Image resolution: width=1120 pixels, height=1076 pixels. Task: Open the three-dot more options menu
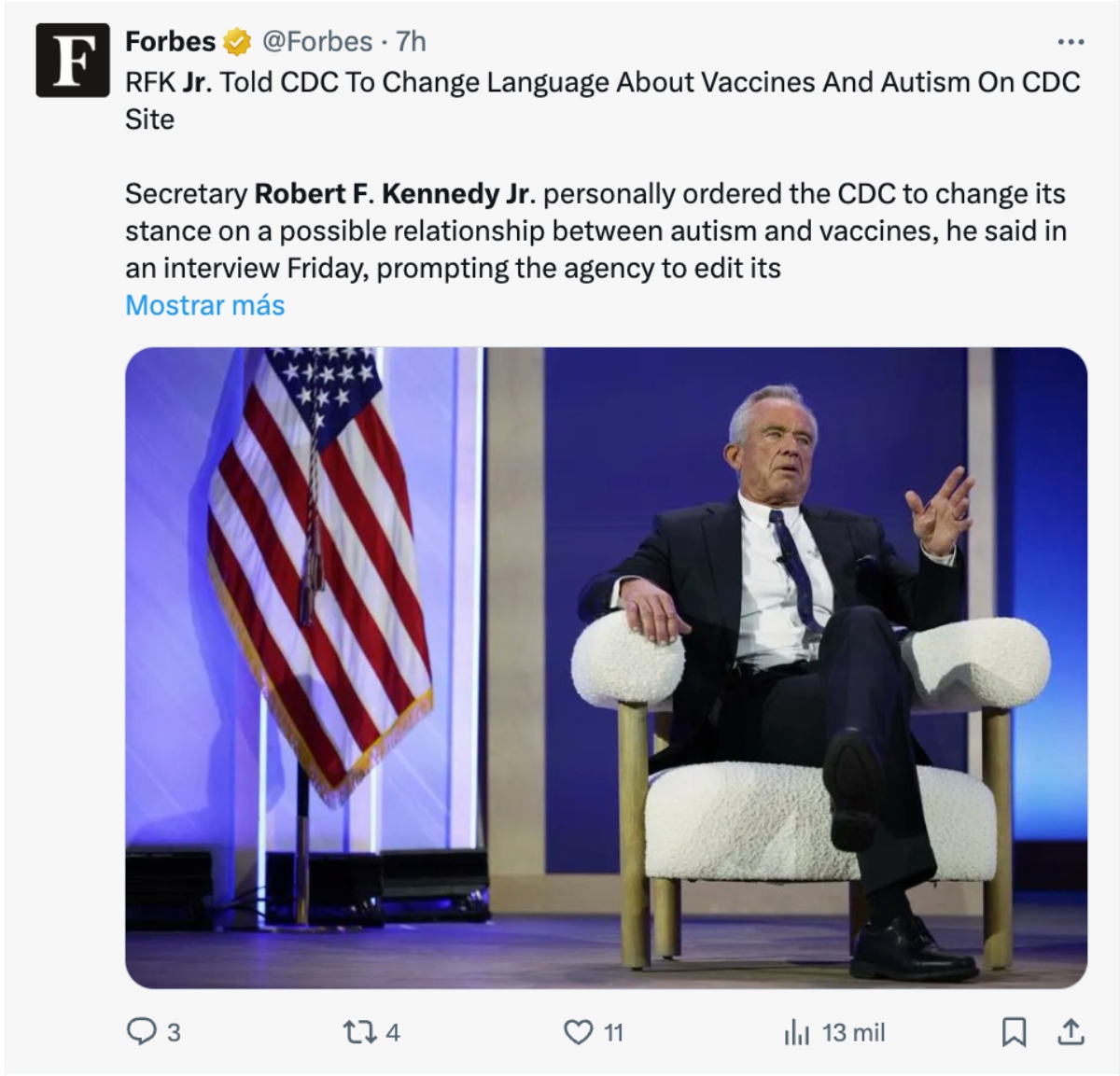1070,42
